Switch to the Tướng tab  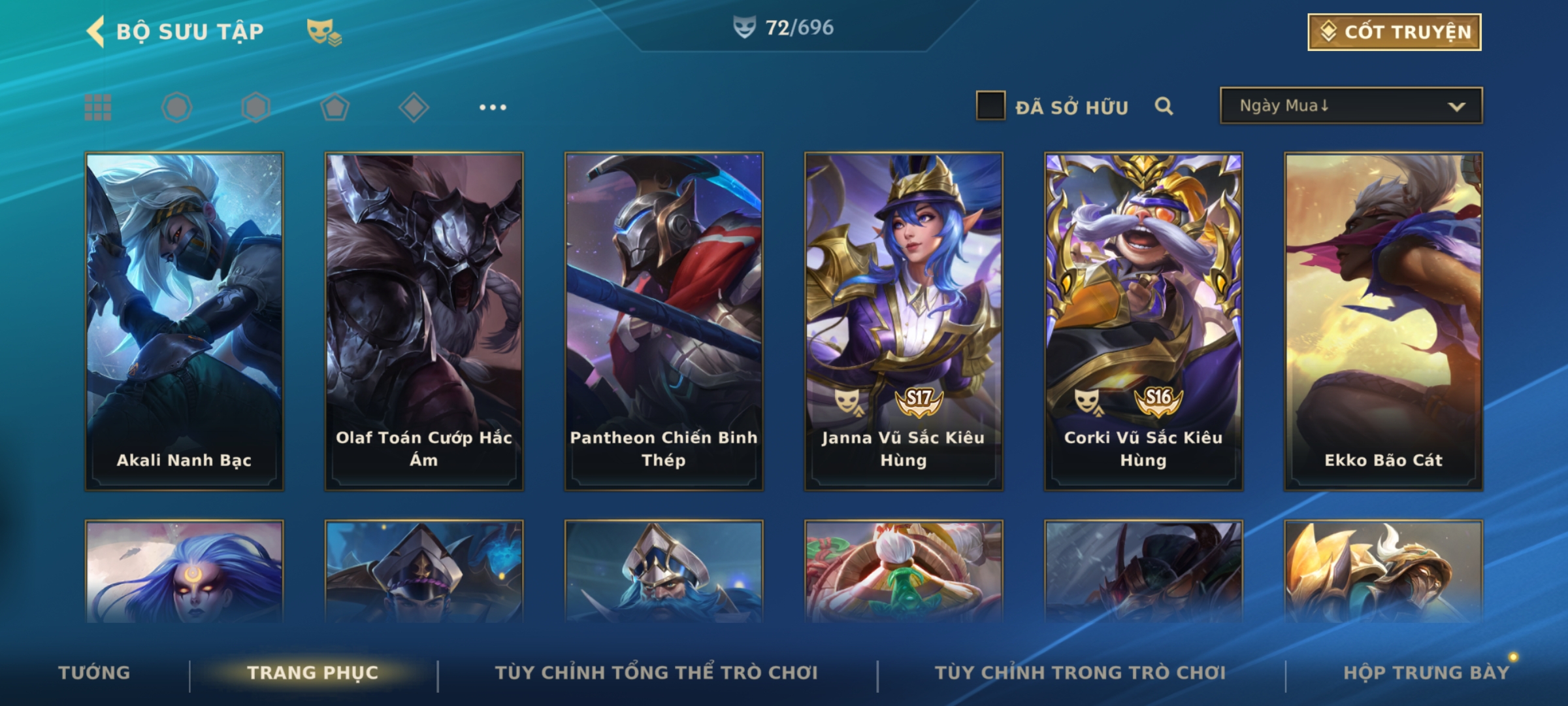coord(94,673)
